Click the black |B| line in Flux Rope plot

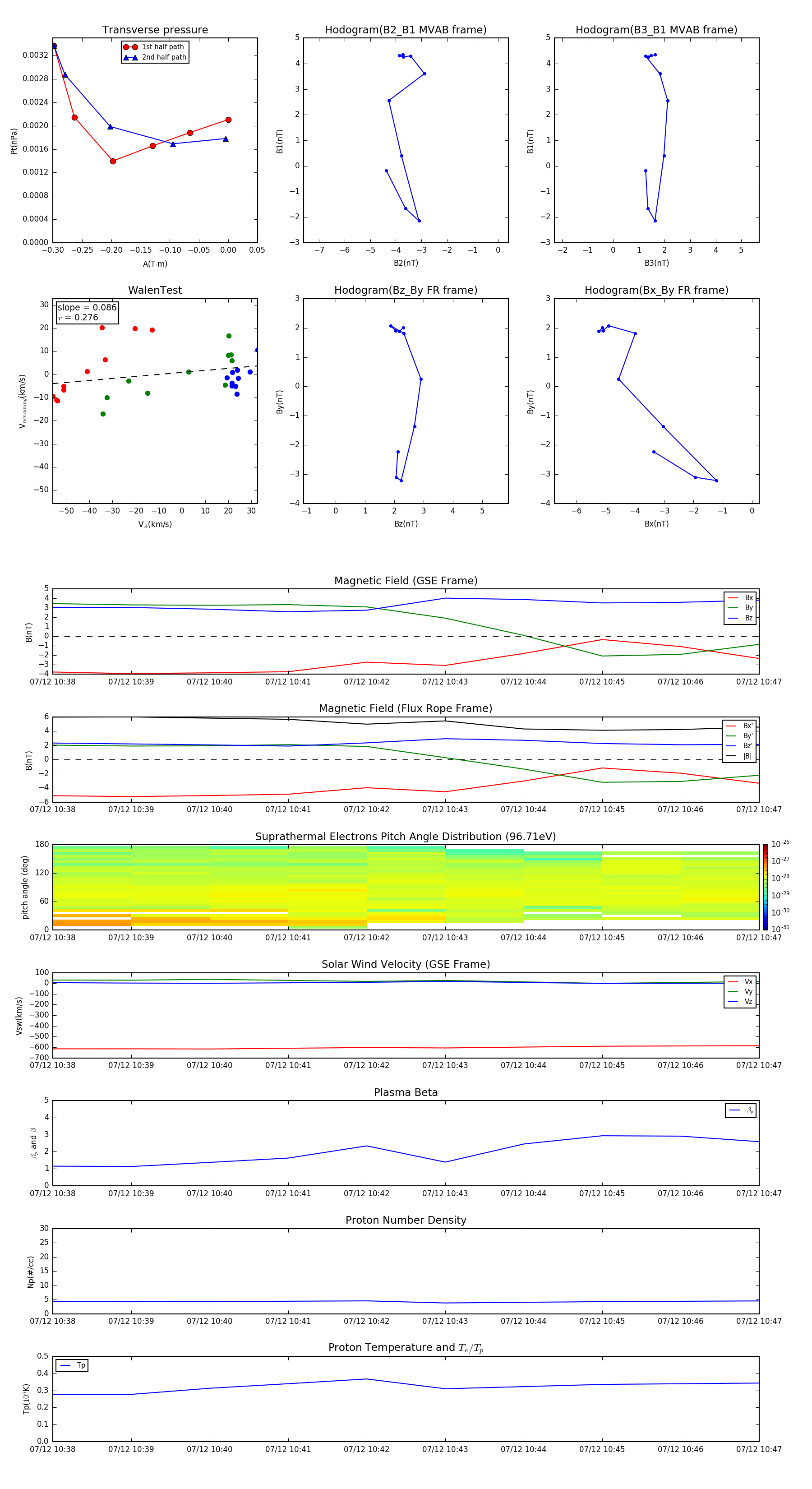click(x=406, y=723)
